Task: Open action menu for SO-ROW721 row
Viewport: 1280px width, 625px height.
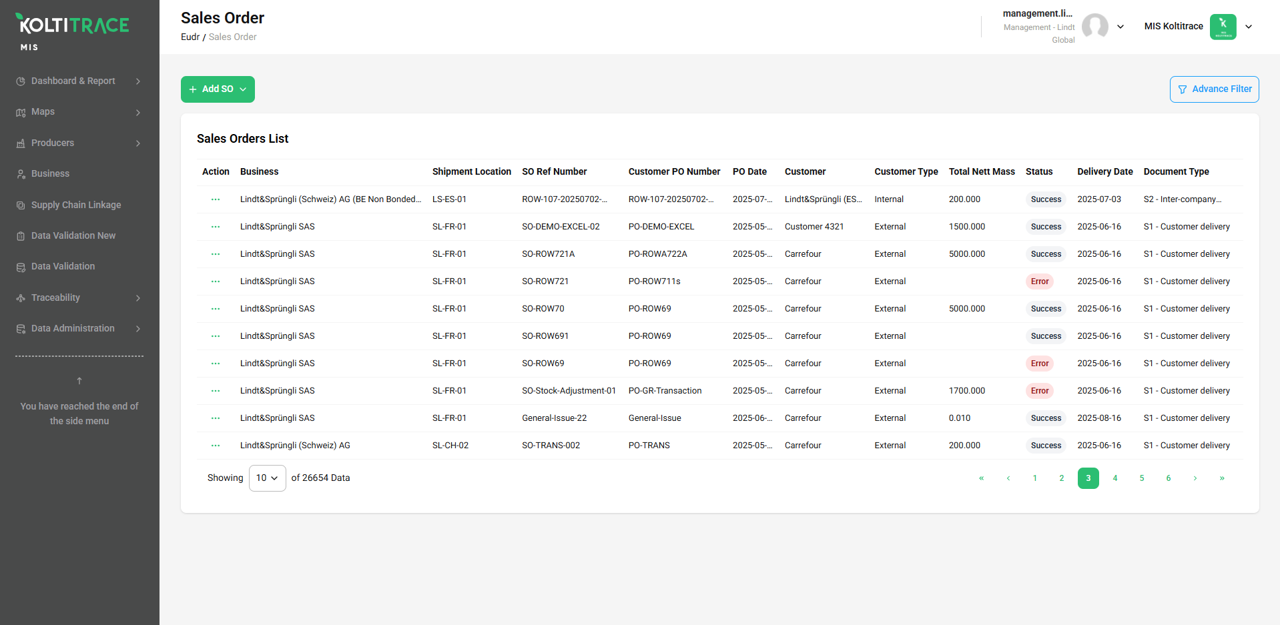Action: (215, 281)
